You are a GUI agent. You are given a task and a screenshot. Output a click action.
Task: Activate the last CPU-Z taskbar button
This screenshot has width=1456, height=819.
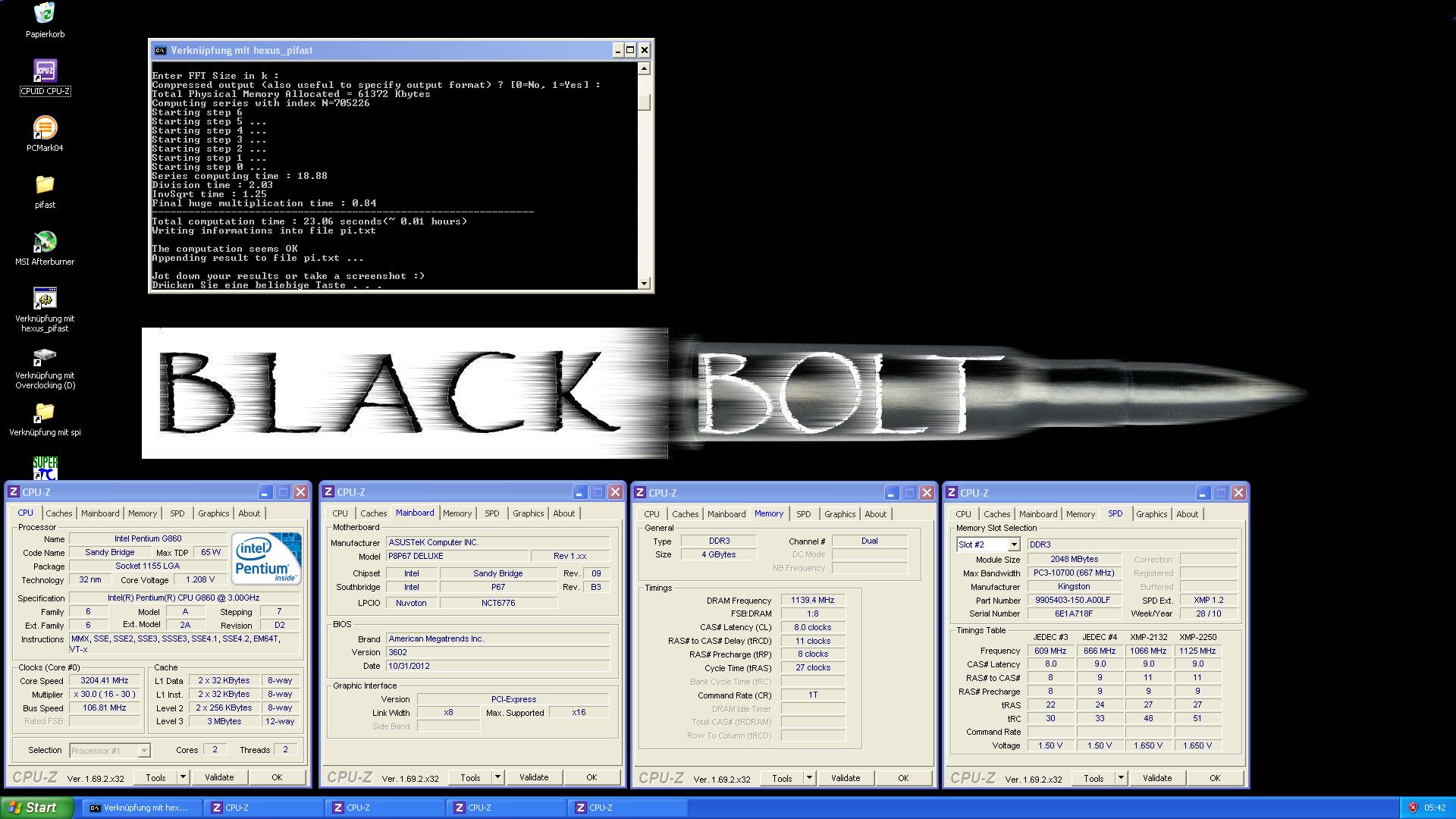click(x=627, y=808)
